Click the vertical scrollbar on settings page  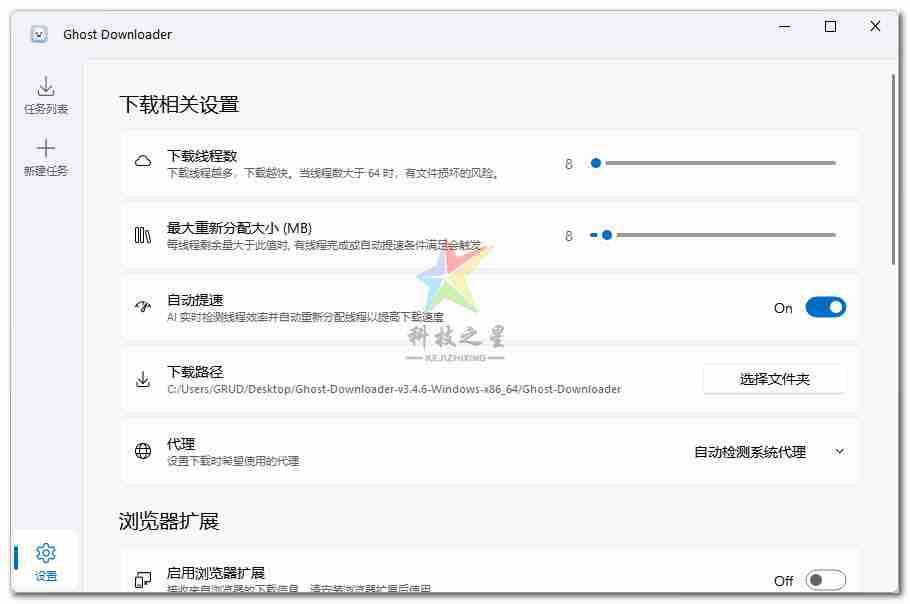pos(893,170)
